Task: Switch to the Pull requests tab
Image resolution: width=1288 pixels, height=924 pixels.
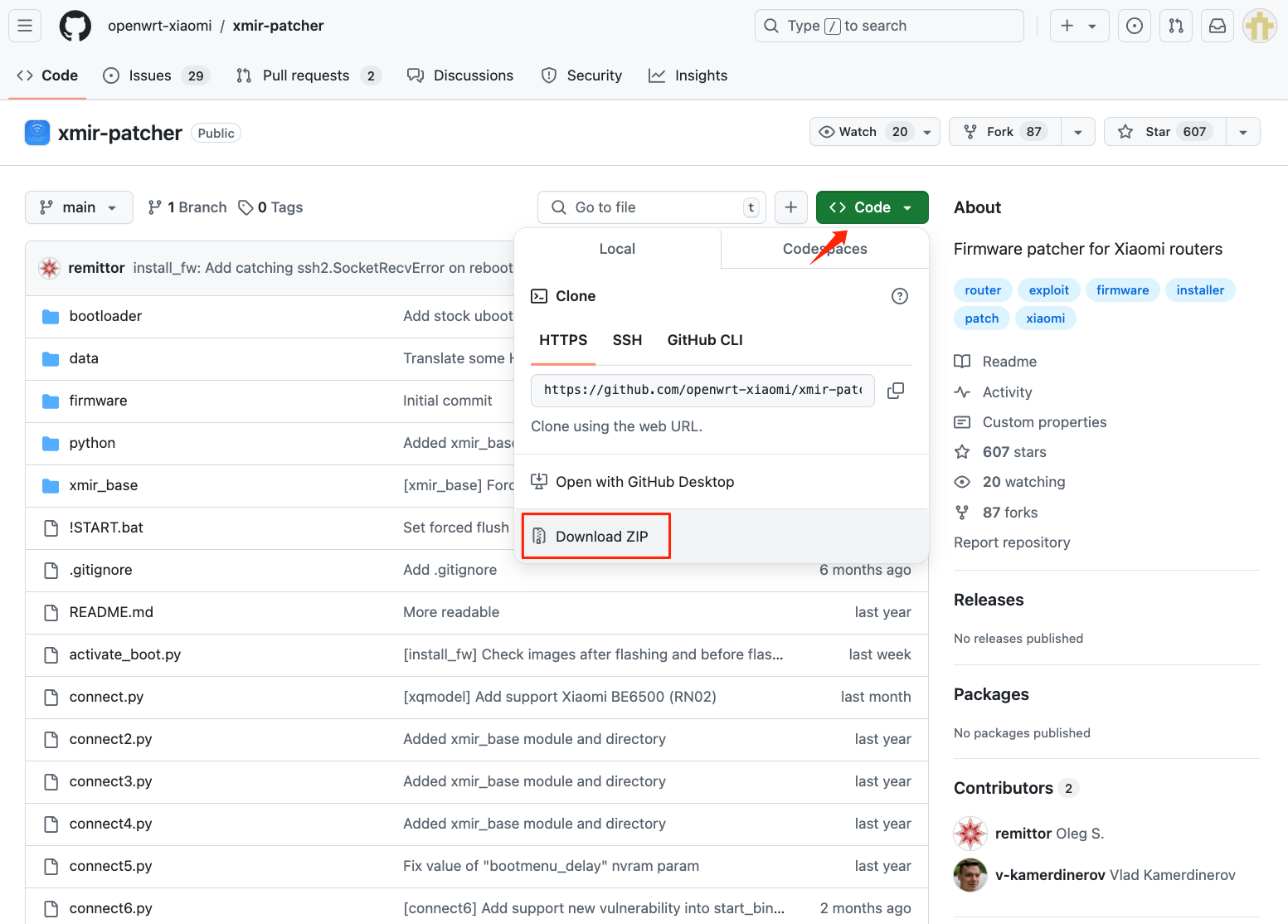Action: pyautogui.click(x=308, y=75)
